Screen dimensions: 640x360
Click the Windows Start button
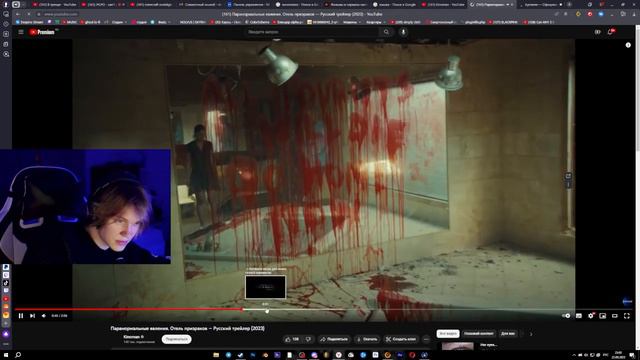coord(6,355)
